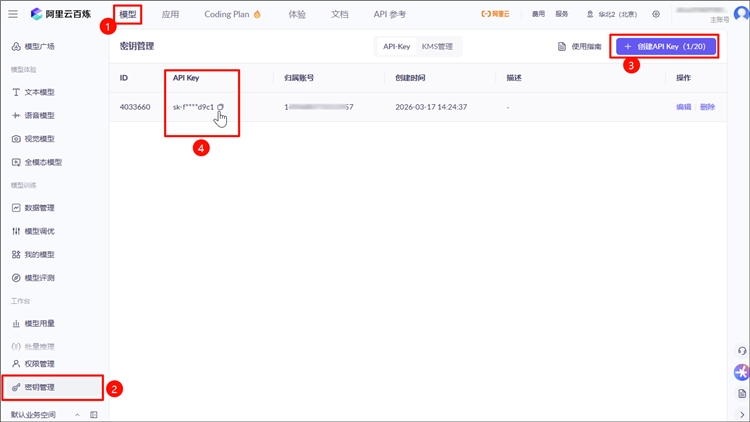750x422 pixels.
Task: Open the API 参考 top tab
Action: 390,14
